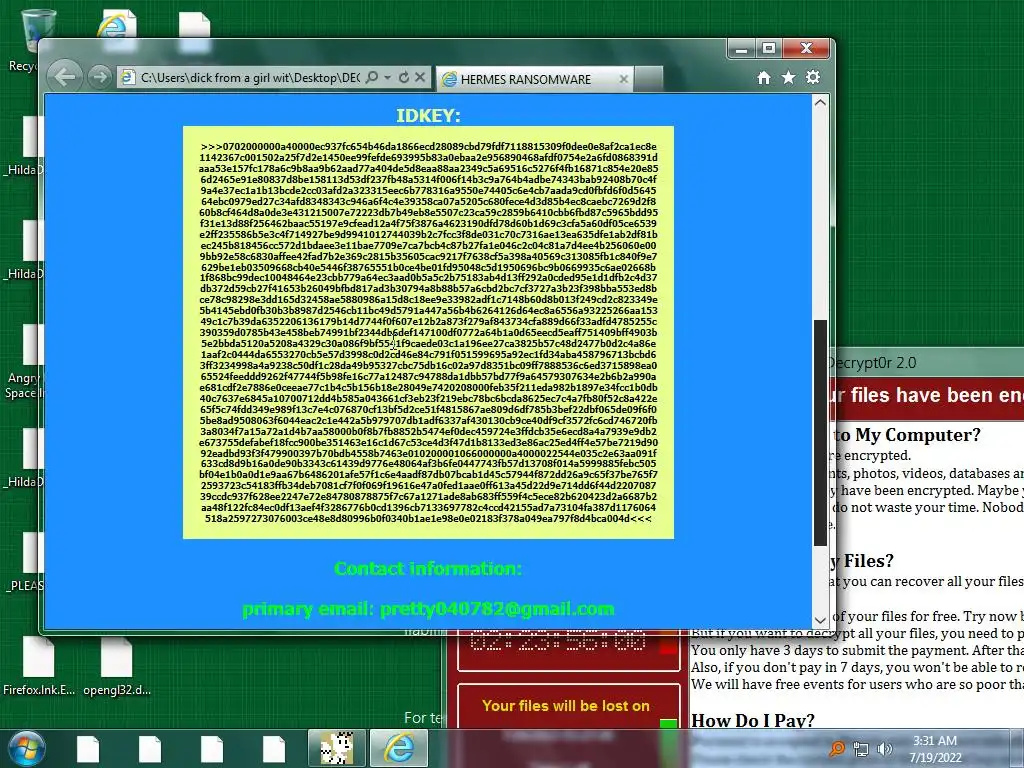Go forward in Internet Explorer
The width and height of the screenshot is (1024, 768).
point(99,77)
